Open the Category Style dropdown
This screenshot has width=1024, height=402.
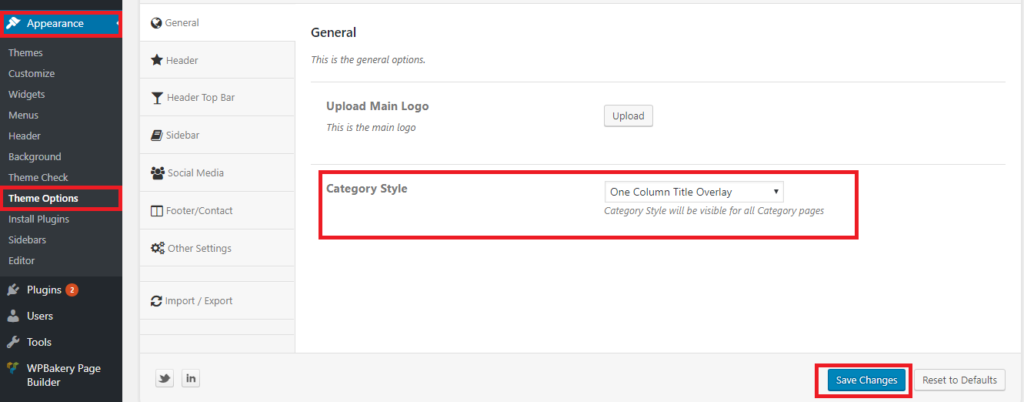point(694,191)
